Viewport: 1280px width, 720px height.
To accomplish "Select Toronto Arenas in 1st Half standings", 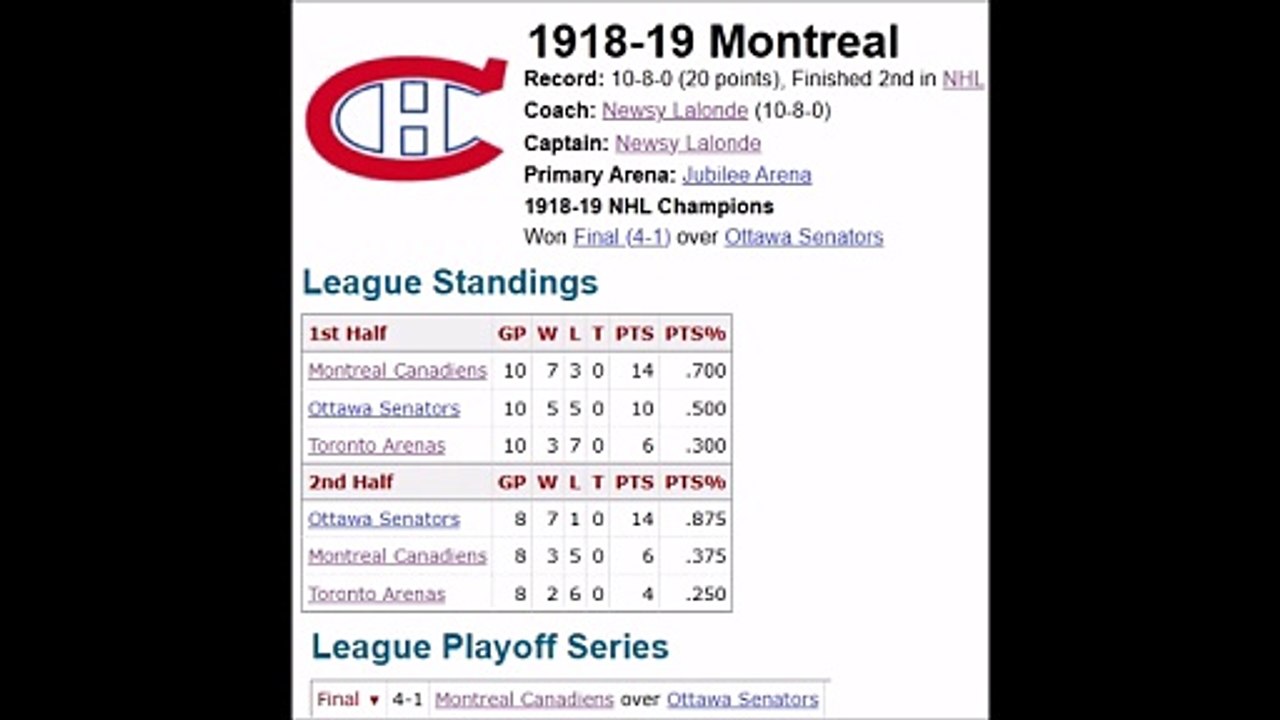I will tap(377, 445).
